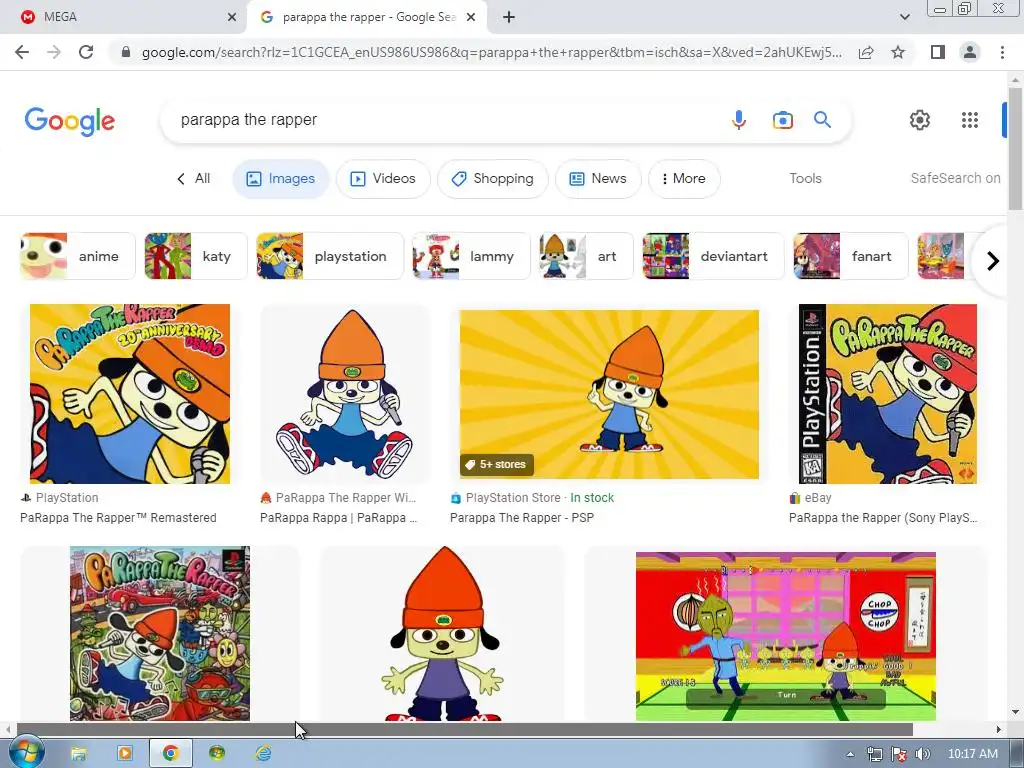1024x768 pixels.
Task: Open the Google apps grid
Action: coord(970,120)
